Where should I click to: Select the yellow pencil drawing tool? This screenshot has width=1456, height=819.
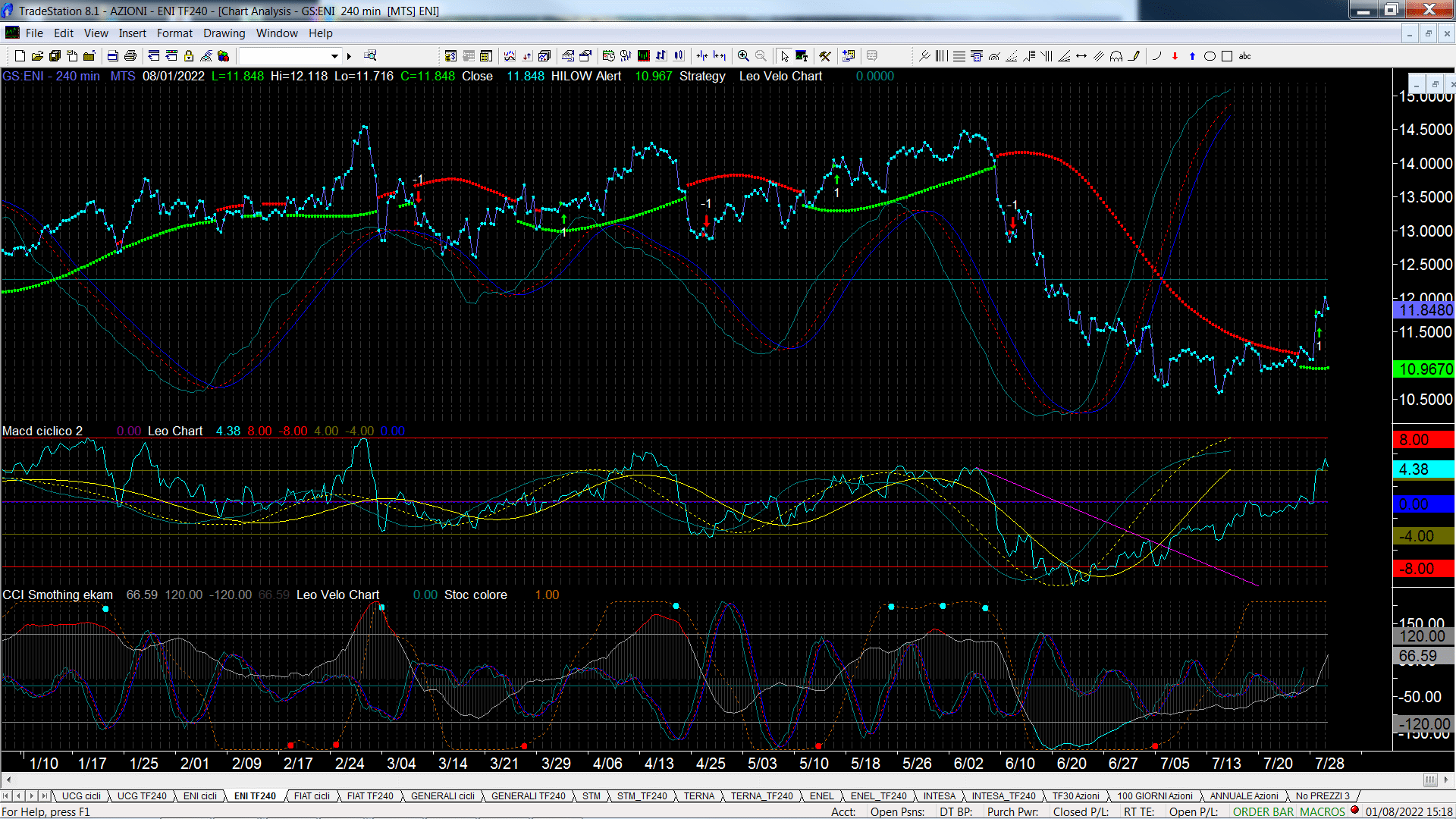pos(1134,56)
